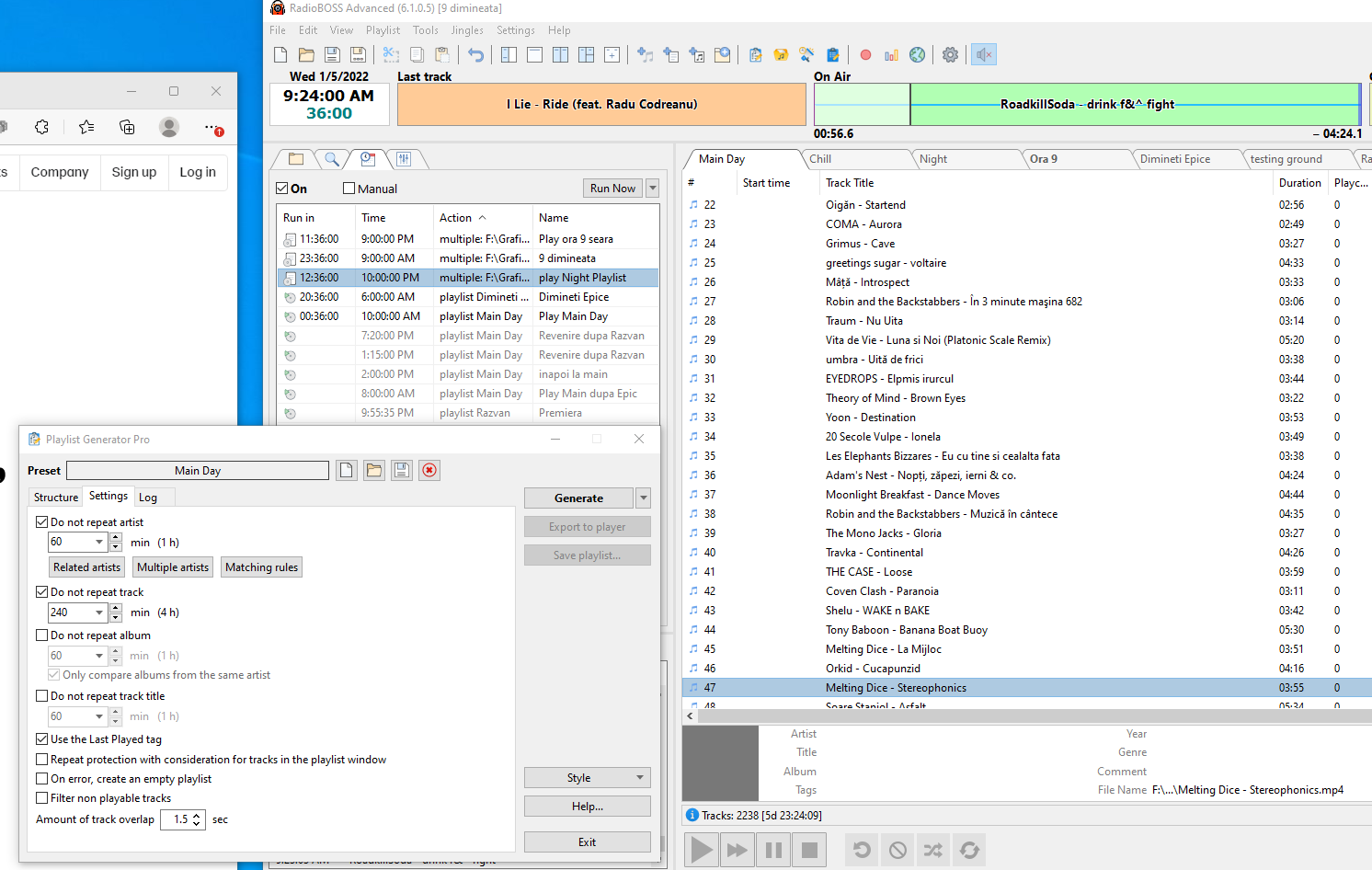Undo last action in RadioBOSS toolbar

475,55
